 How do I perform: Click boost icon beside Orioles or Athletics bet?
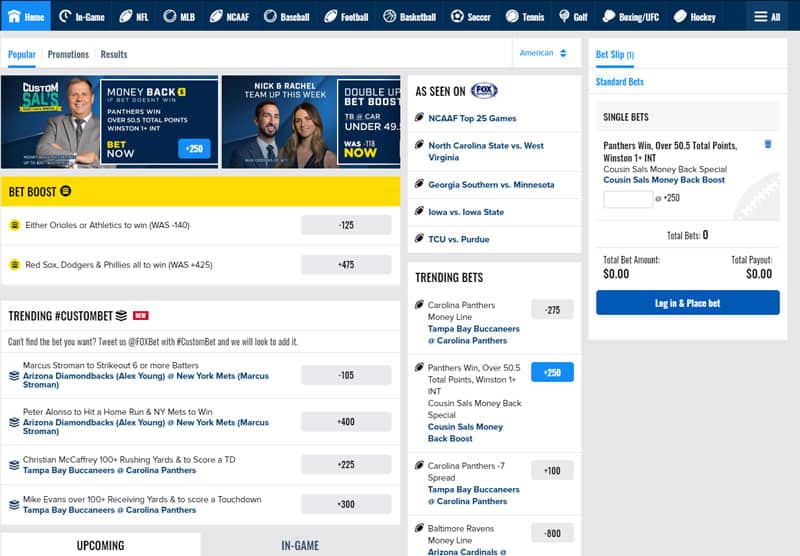coord(15,225)
